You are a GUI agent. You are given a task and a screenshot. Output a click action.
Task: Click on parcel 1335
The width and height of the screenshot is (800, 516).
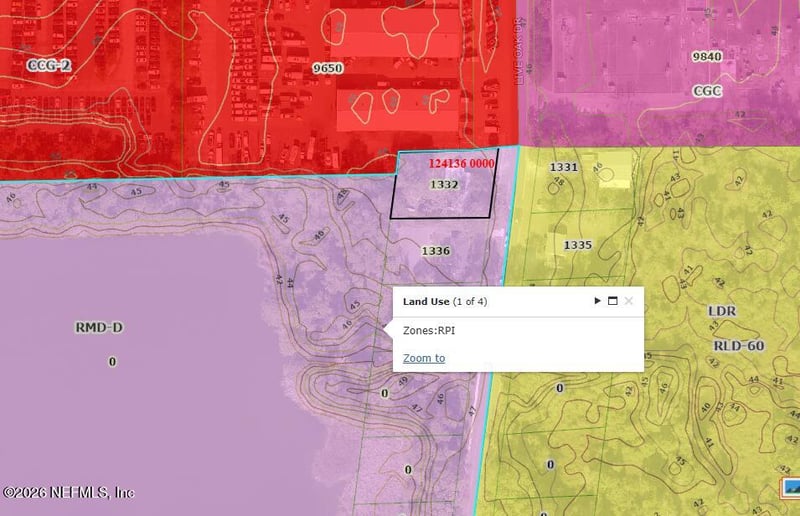[578, 245]
